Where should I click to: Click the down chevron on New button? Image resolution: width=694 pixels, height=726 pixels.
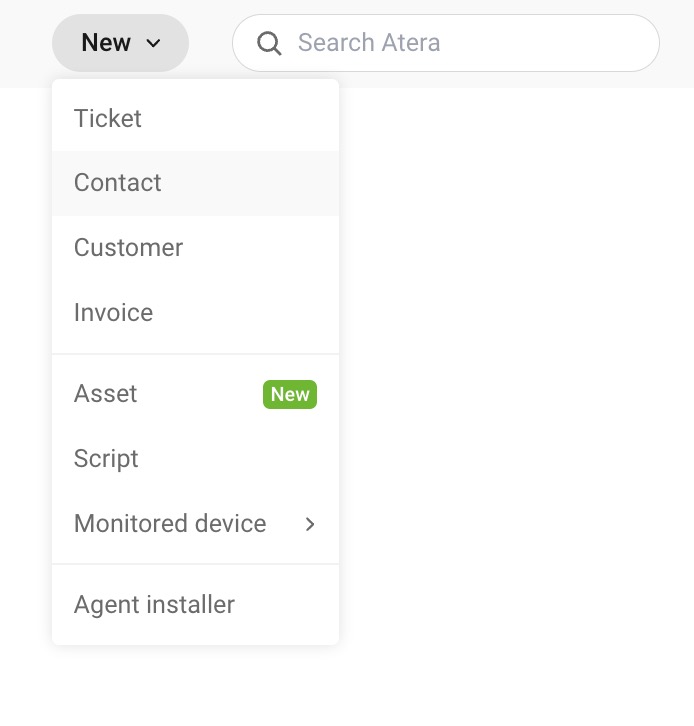tap(153, 43)
